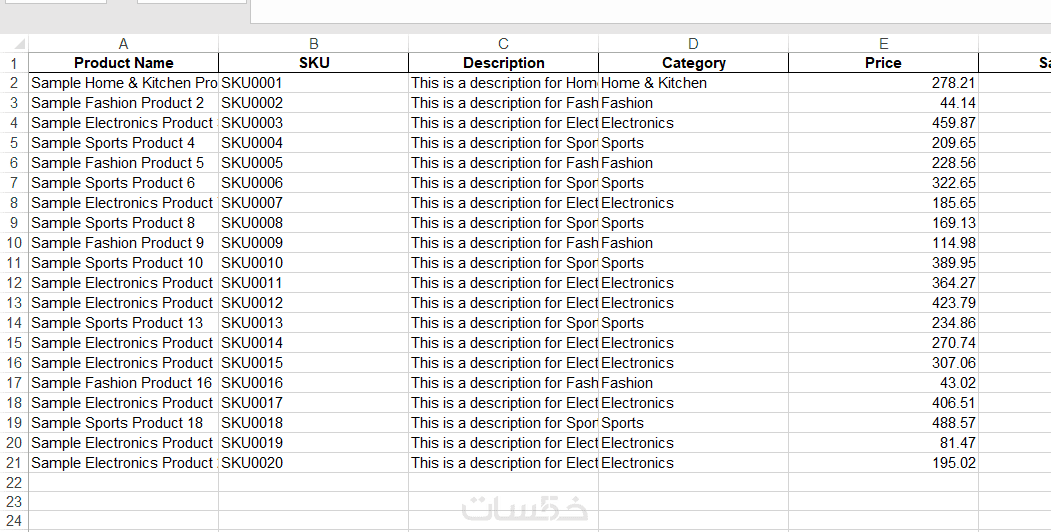Select row 12 header number
The width and height of the screenshot is (1051, 532).
click(x=14, y=283)
